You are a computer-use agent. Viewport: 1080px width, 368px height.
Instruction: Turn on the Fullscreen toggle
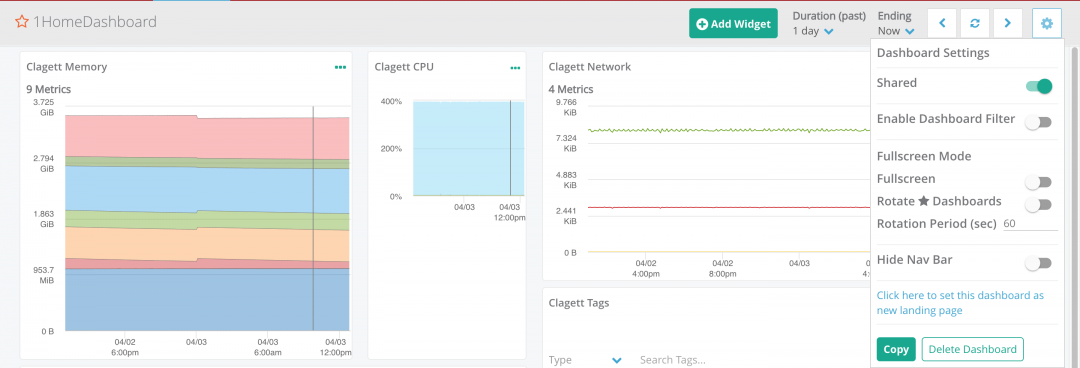pos(1039,183)
